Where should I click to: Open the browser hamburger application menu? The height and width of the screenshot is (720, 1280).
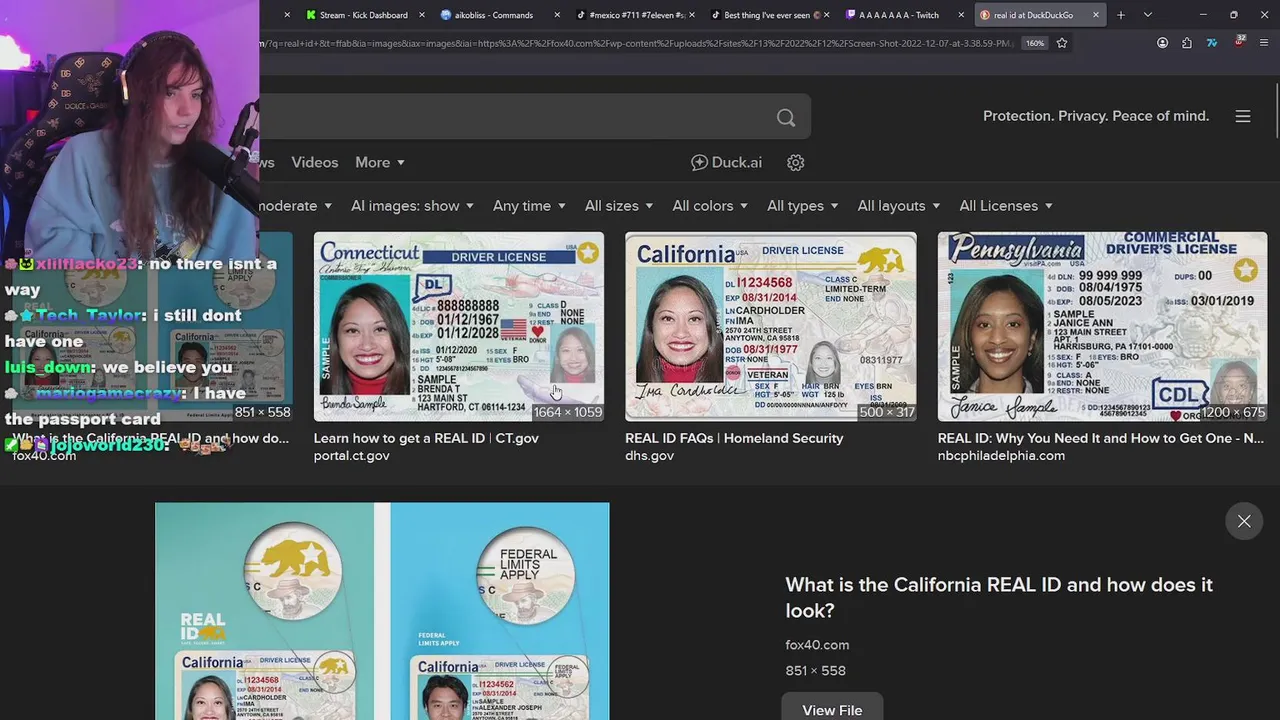click(x=1265, y=43)
